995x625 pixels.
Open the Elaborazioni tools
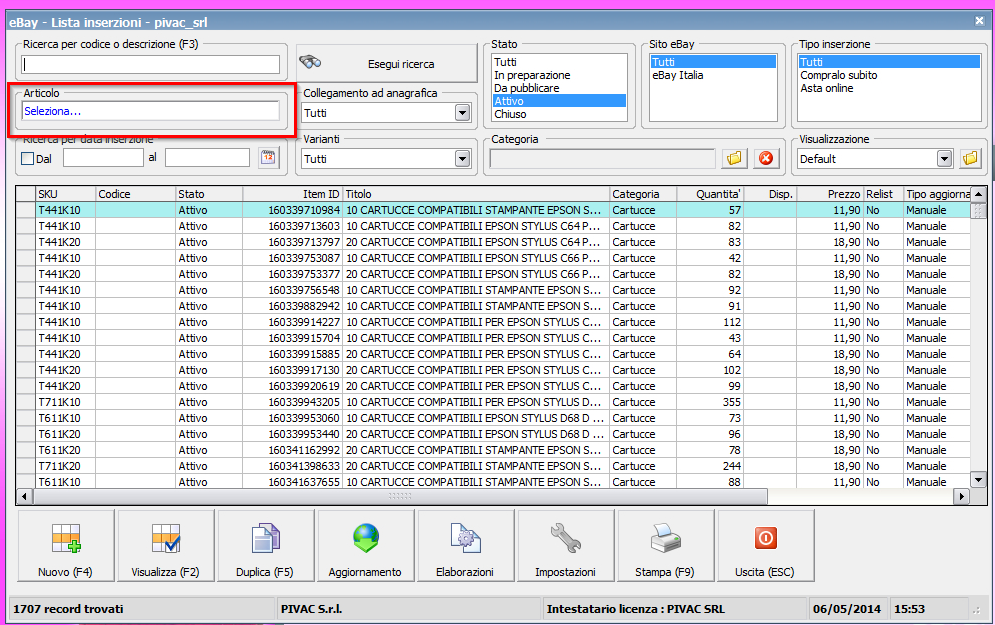point(465,545)
